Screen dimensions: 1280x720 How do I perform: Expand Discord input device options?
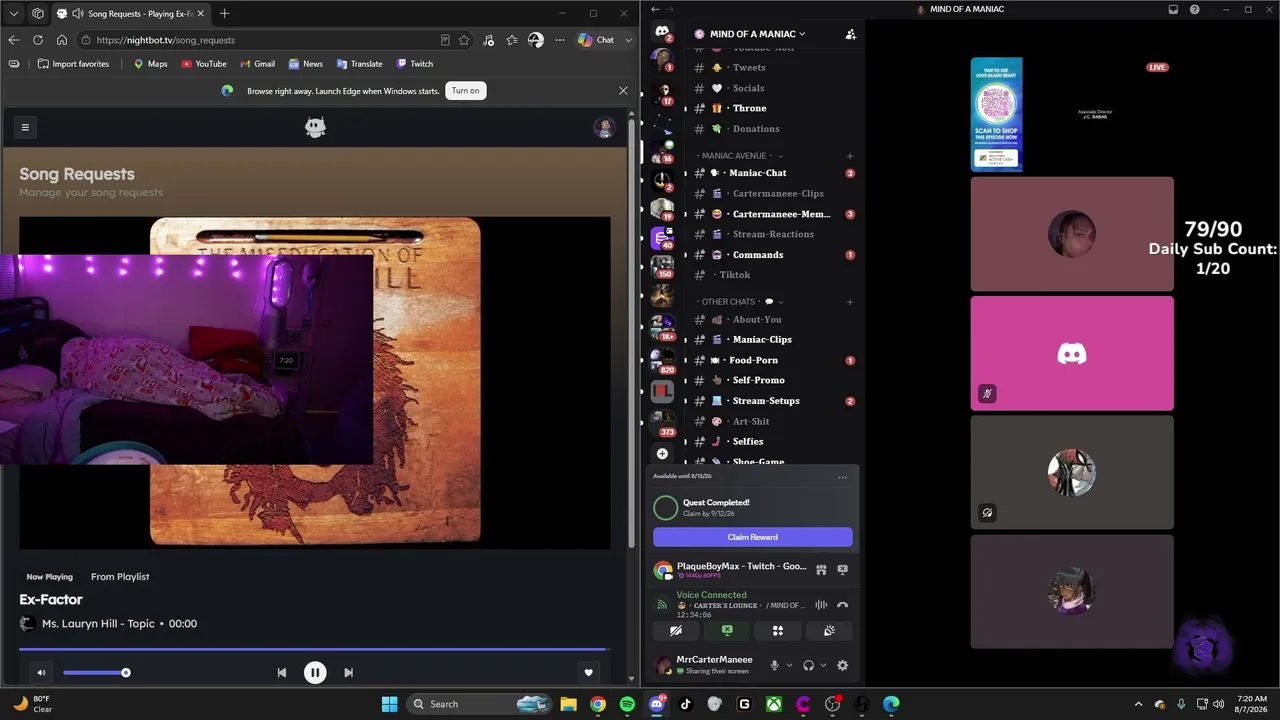point(789,666)
